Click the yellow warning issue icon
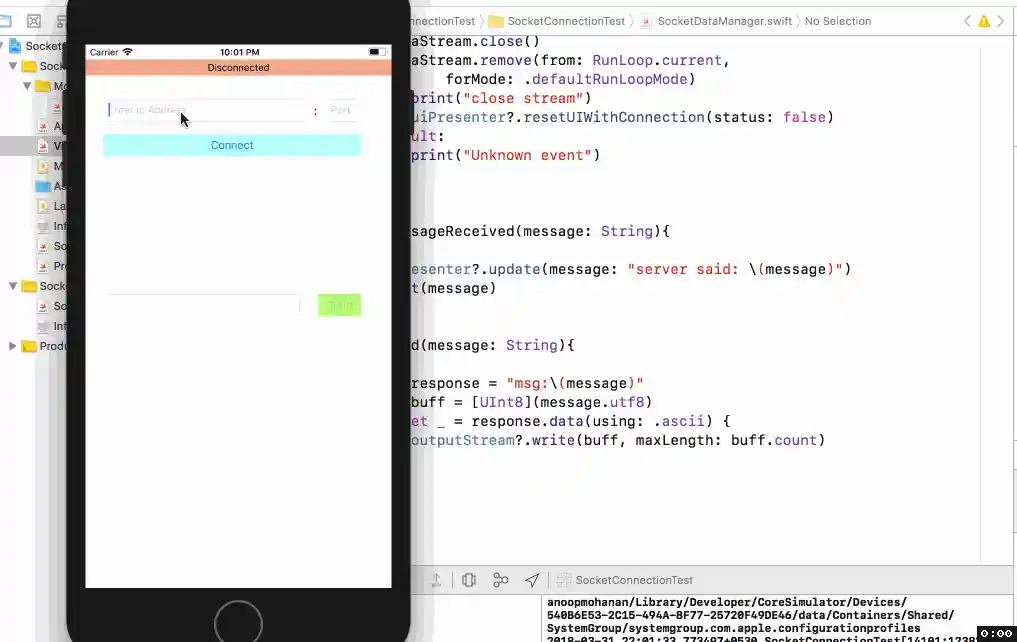This screenshot has width=1017, height=642. click(984, 21)
